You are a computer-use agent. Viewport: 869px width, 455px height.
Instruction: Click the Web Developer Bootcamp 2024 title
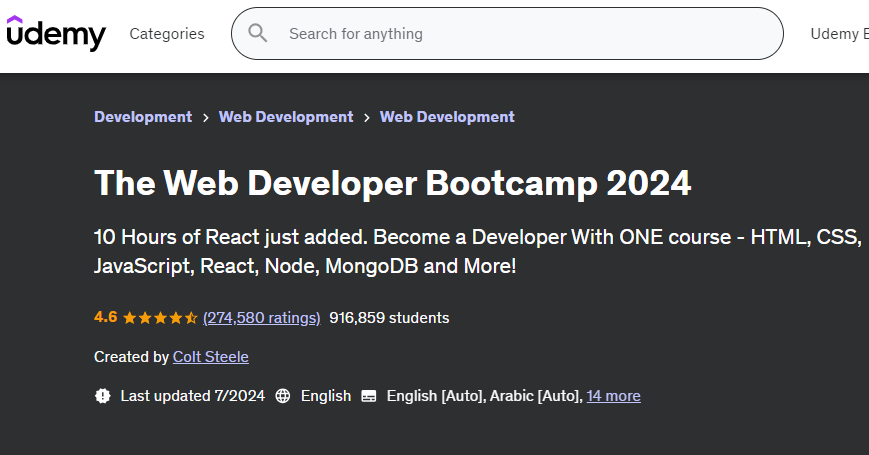click(x=392, y=183)
